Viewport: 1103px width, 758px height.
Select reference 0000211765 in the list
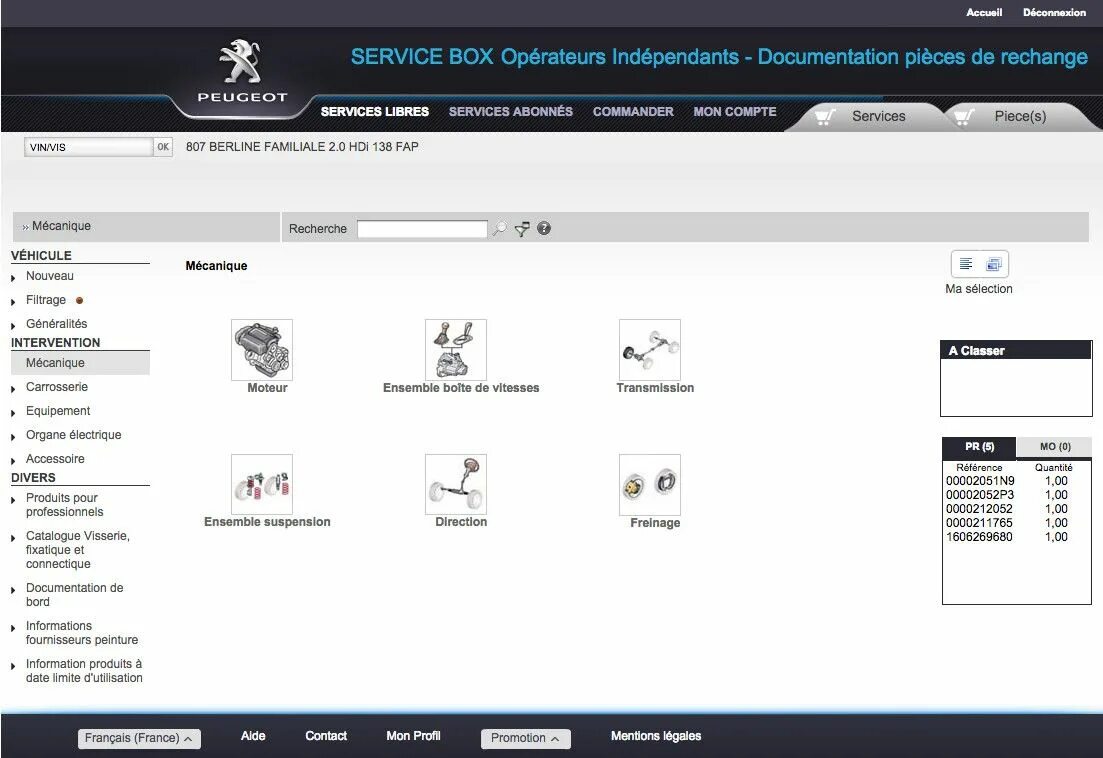pyautogui.click(x=979, y=523)
